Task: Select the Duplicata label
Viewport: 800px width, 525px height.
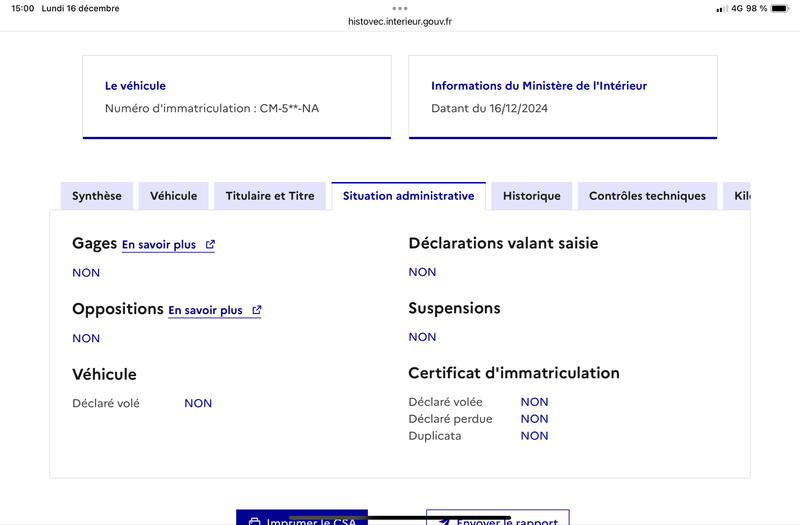Action: coord(435,436)
